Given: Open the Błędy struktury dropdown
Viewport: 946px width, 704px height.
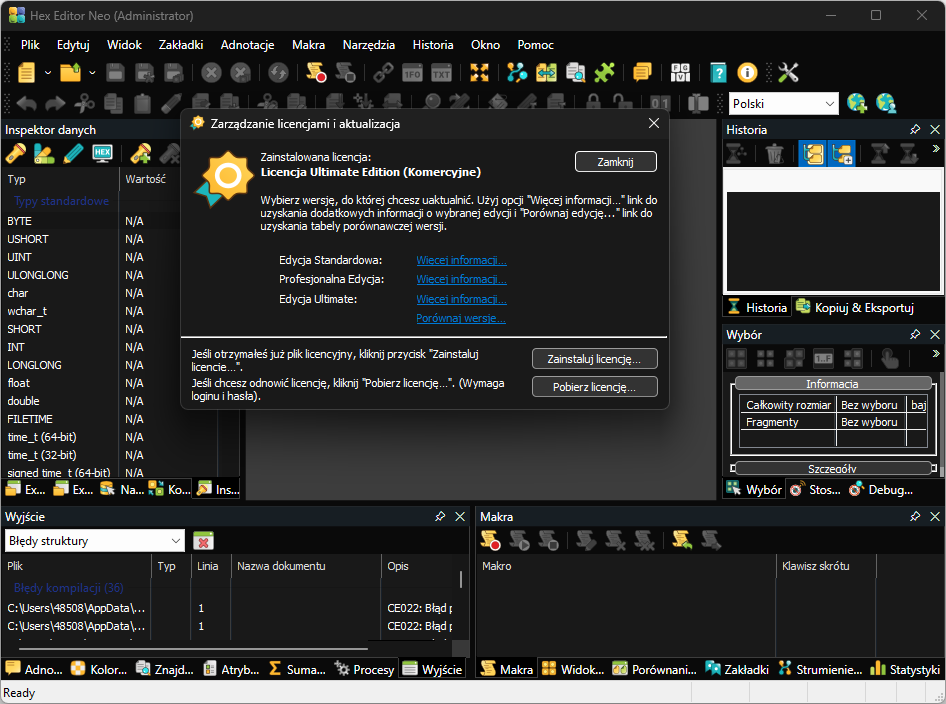Looking at the screenshot, I should click(94, 541).
